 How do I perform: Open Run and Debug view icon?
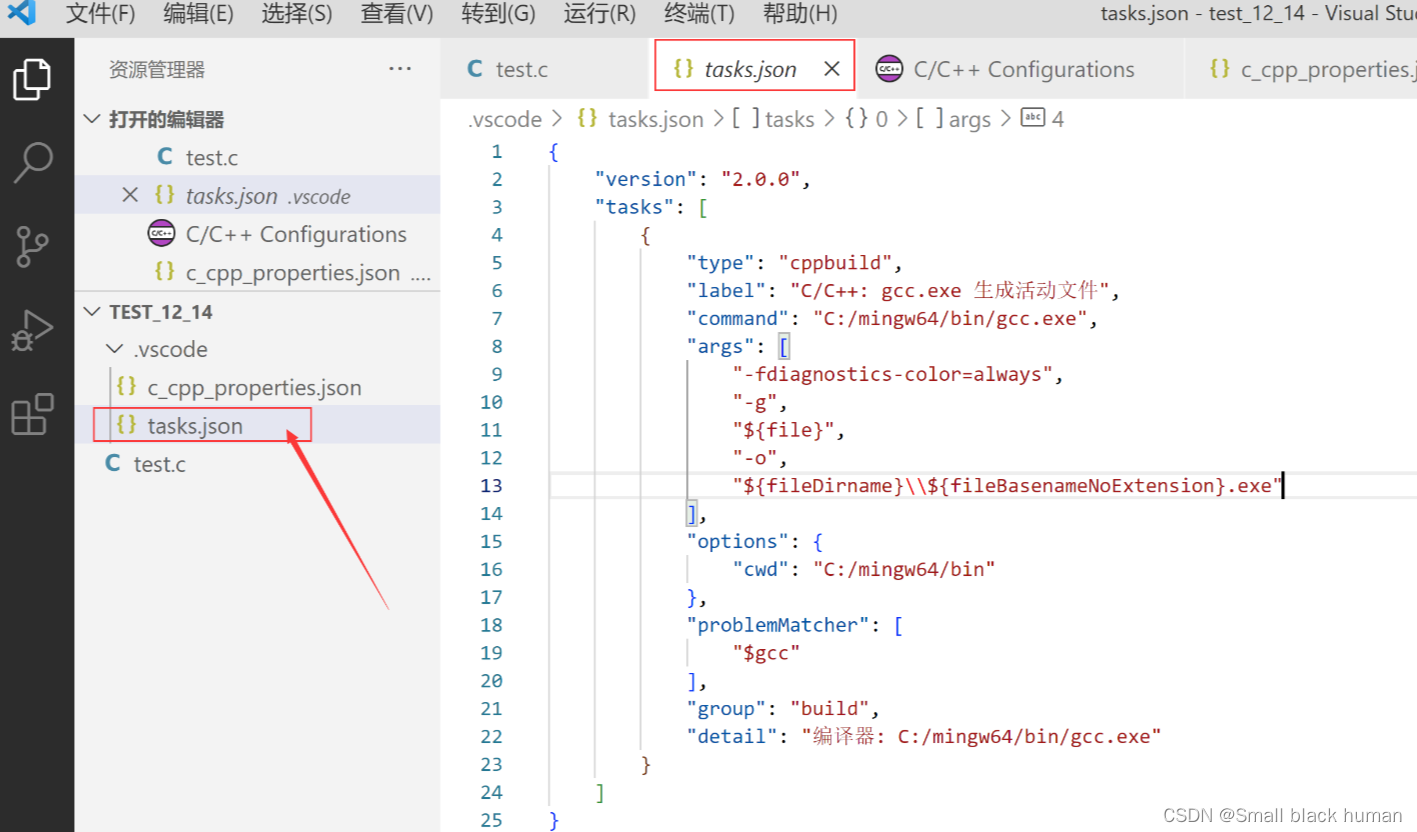coord(33,330)
